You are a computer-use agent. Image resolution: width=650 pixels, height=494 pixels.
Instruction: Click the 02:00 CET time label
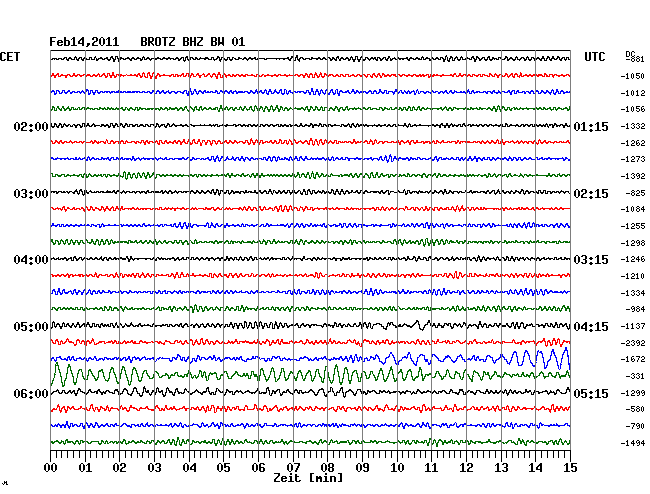32,127
